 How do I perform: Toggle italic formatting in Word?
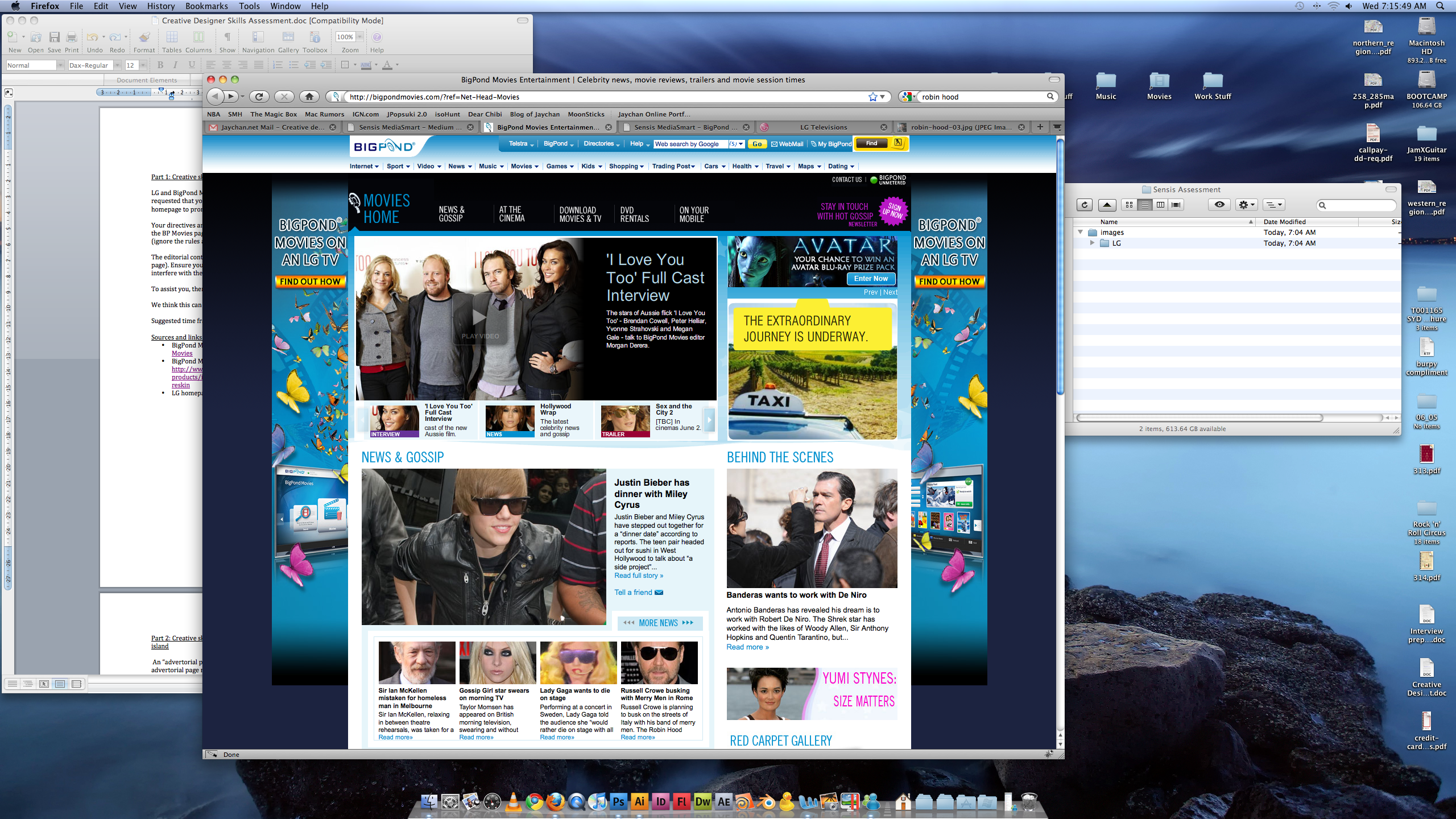coord(176,65)
